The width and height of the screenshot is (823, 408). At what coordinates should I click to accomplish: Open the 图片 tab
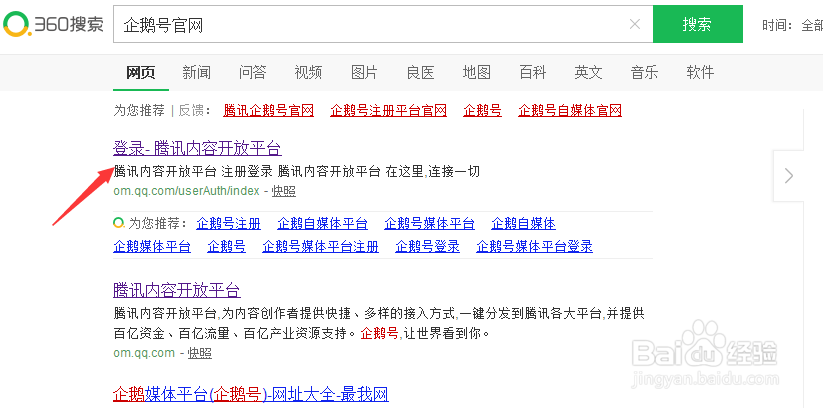pos(364,72)
